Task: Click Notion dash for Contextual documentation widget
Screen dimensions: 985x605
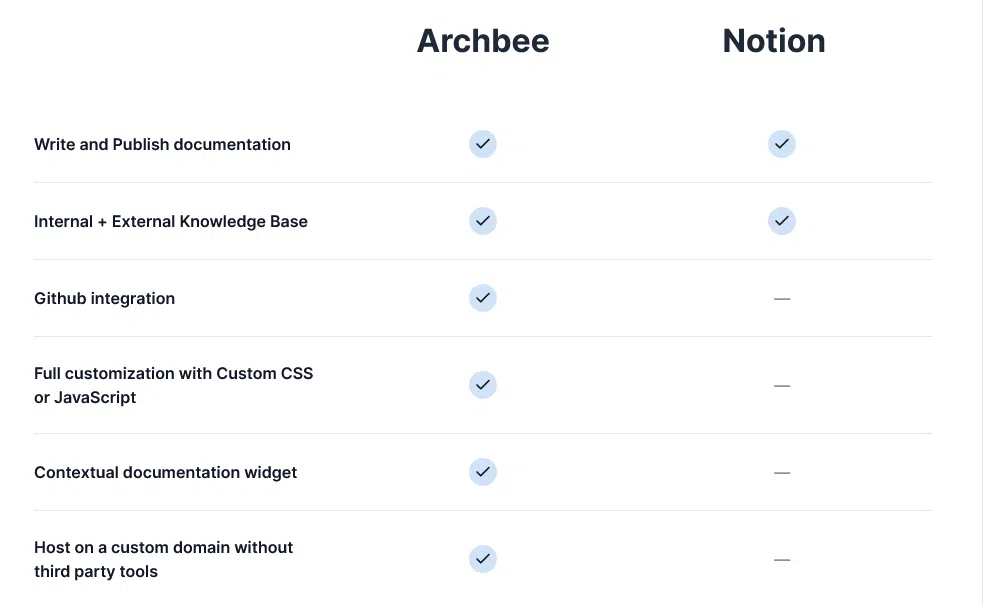Action: [782, 472]
